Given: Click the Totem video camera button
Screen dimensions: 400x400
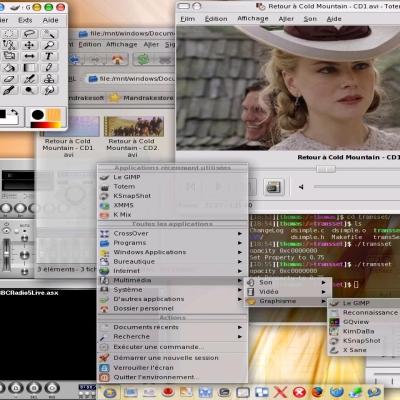Looking at the screenshot, I should [274, 187].
